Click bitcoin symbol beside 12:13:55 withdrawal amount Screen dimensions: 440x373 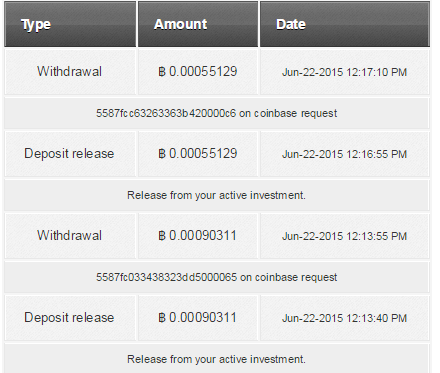point(162,236)
